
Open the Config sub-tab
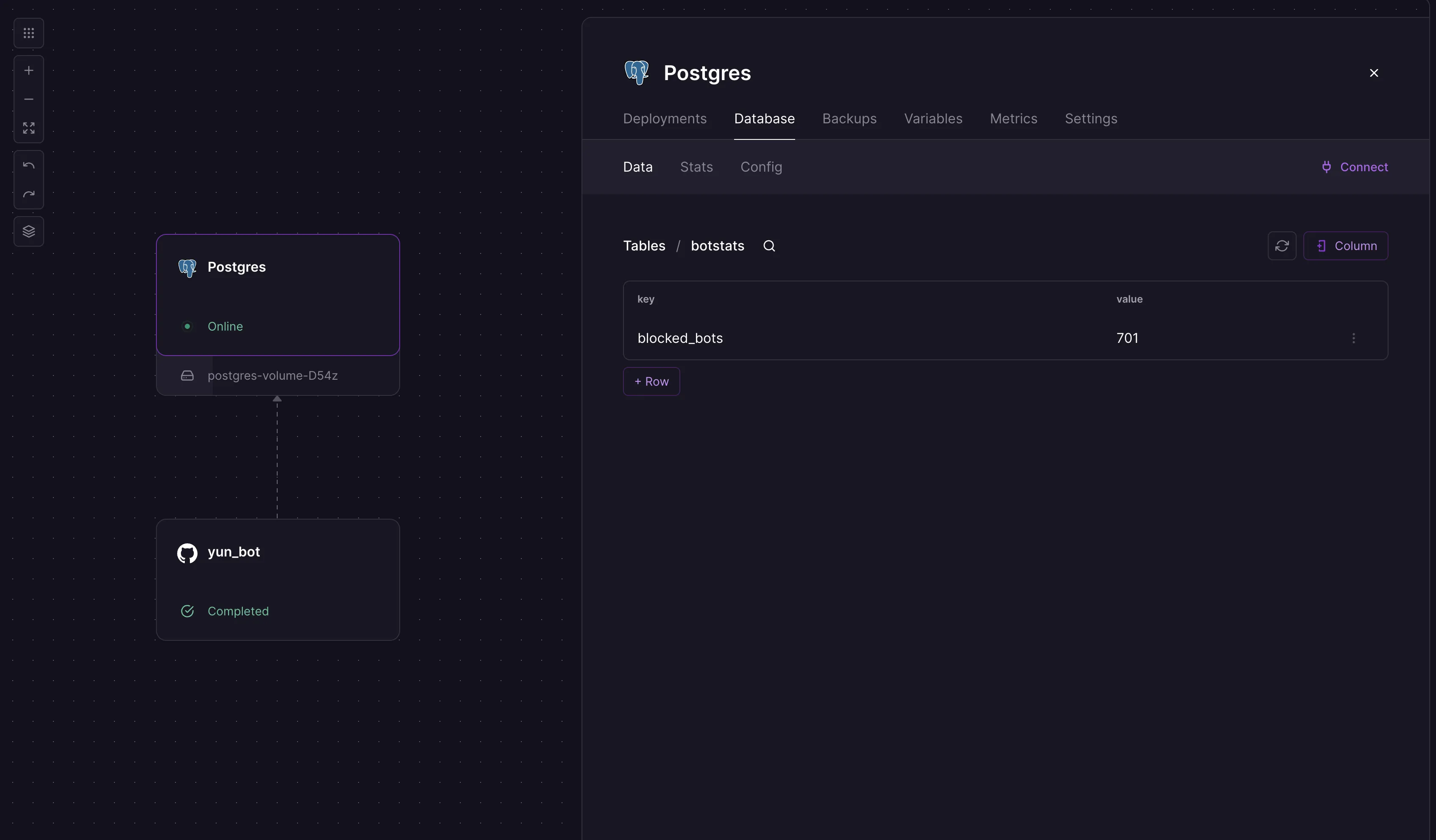(761, 167)
